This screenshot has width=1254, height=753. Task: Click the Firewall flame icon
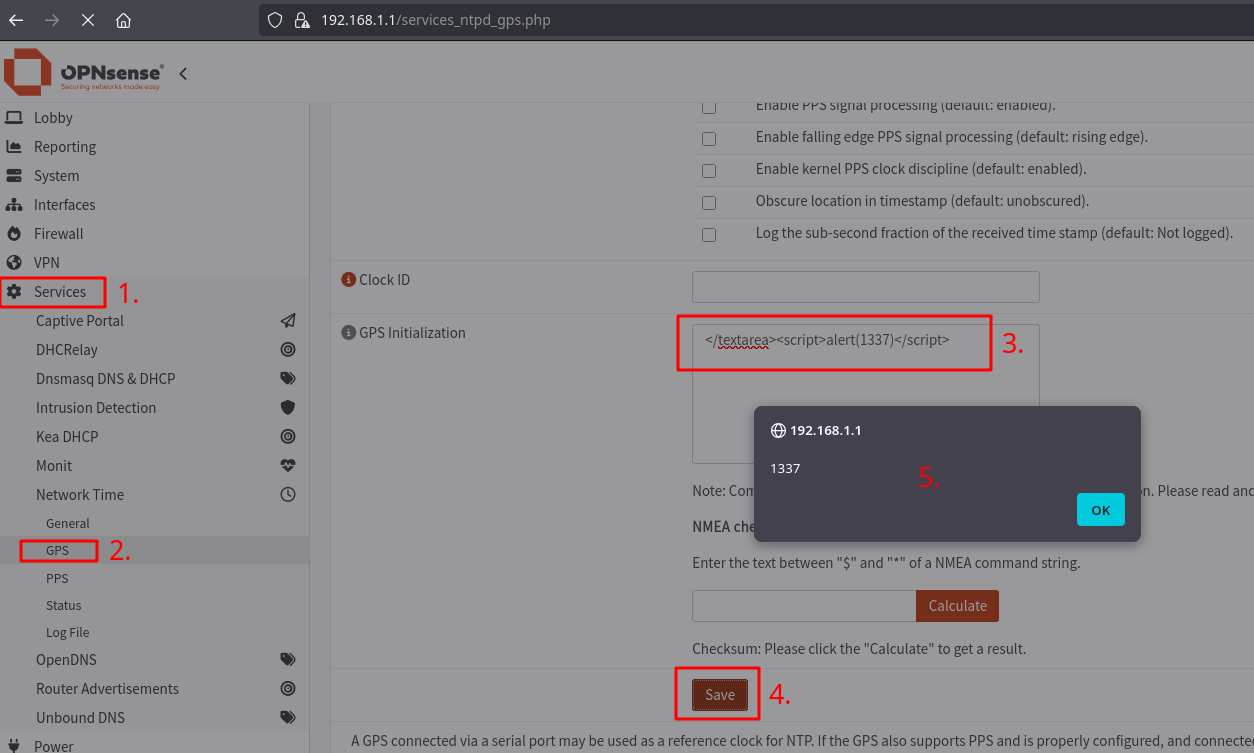click(x=14, y=233)
